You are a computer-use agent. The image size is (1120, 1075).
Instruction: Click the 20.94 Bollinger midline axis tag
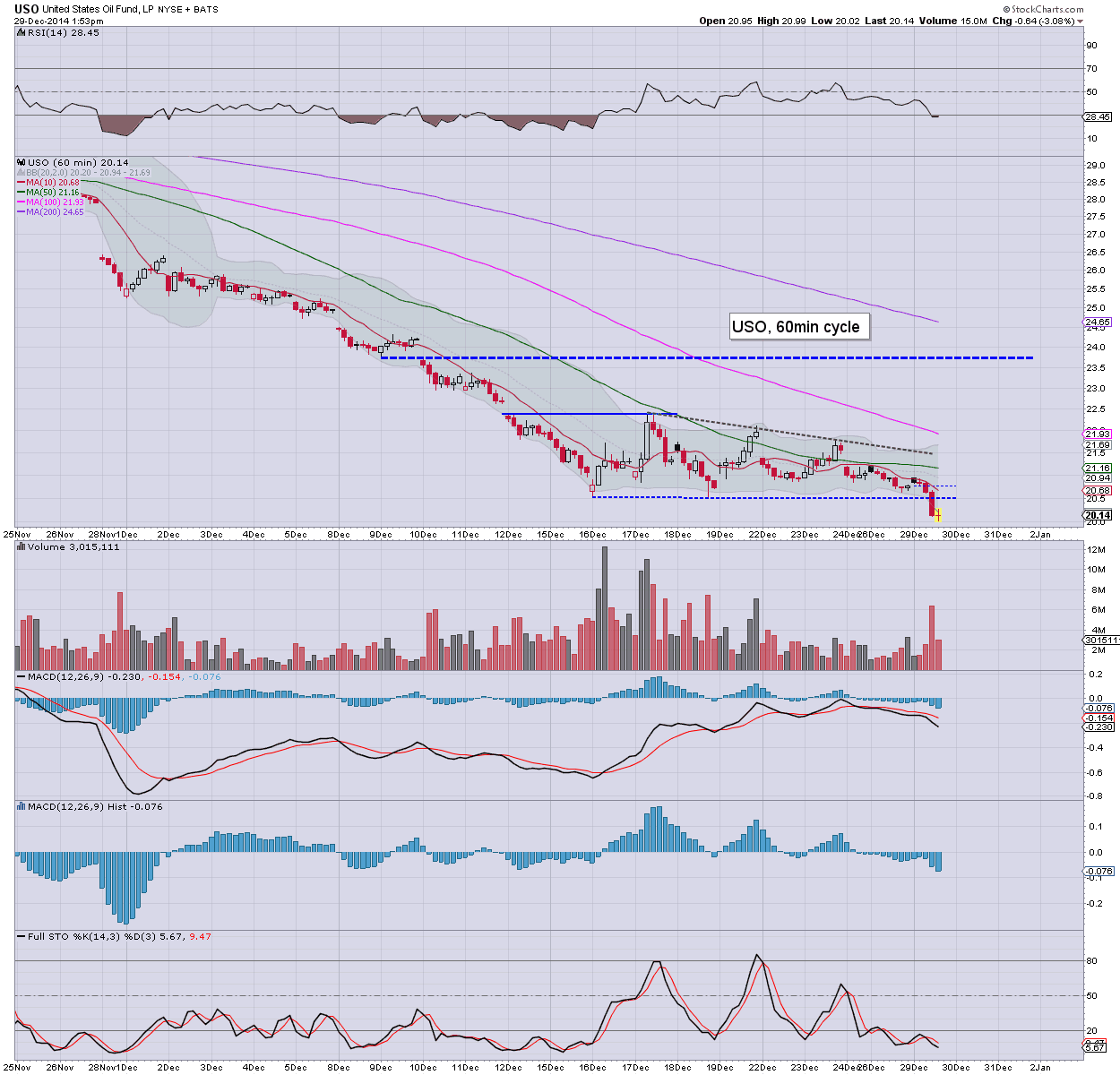coord(1098,478)
